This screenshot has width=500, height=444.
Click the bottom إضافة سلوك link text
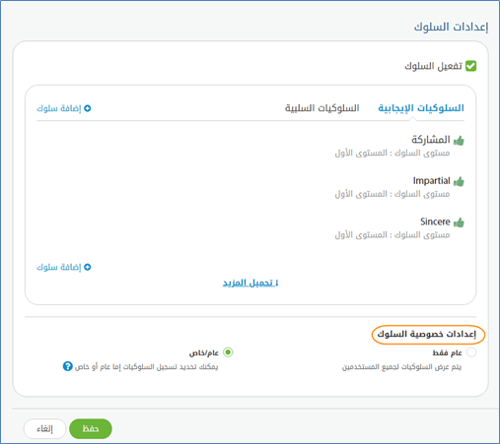pos(59,267)
